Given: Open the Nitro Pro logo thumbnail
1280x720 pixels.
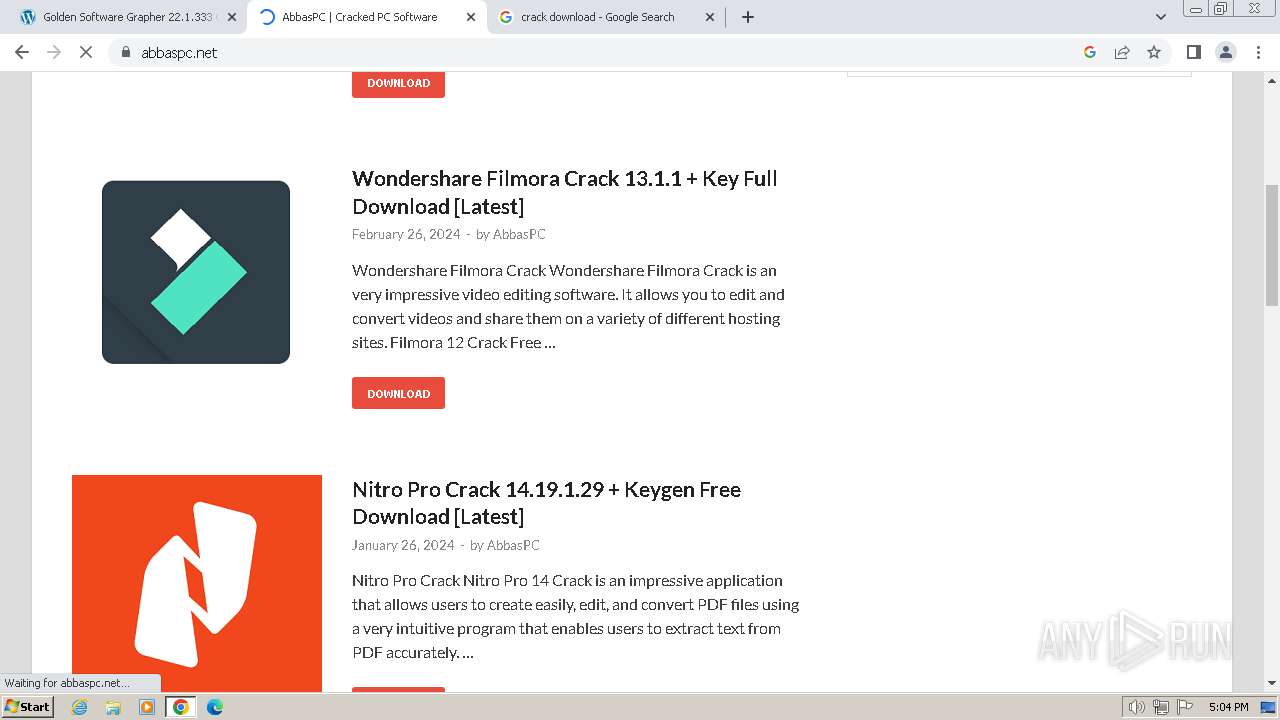Looking at the screenshot, I should coord(197,583).
